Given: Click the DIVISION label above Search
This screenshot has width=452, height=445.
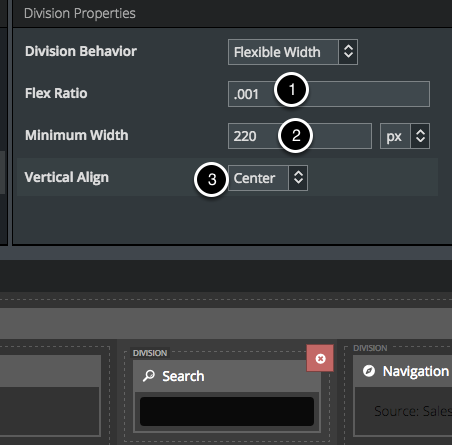Looking at the screenshot, I should [x=150, y=353].
